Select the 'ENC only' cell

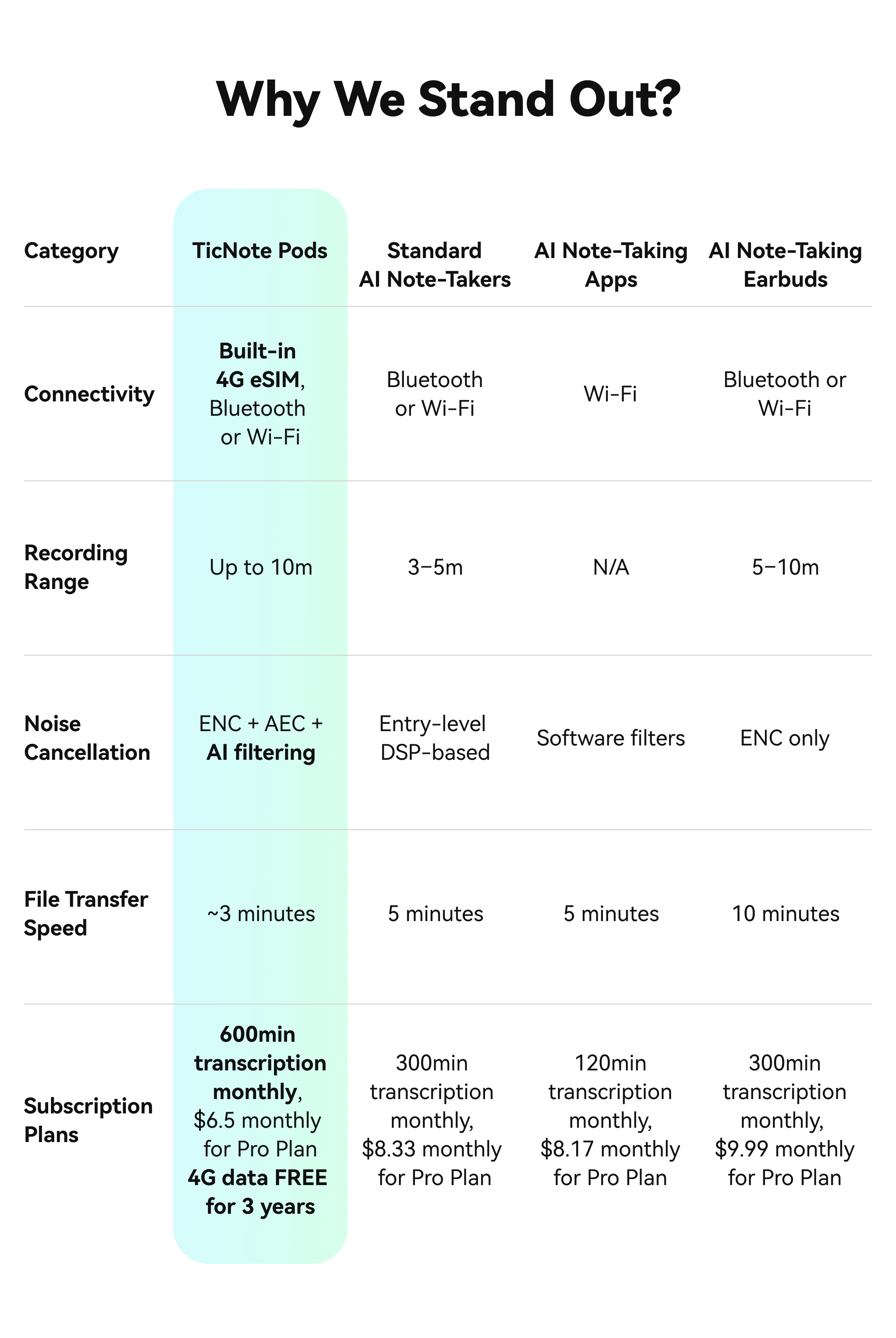[x=784, y=738]
